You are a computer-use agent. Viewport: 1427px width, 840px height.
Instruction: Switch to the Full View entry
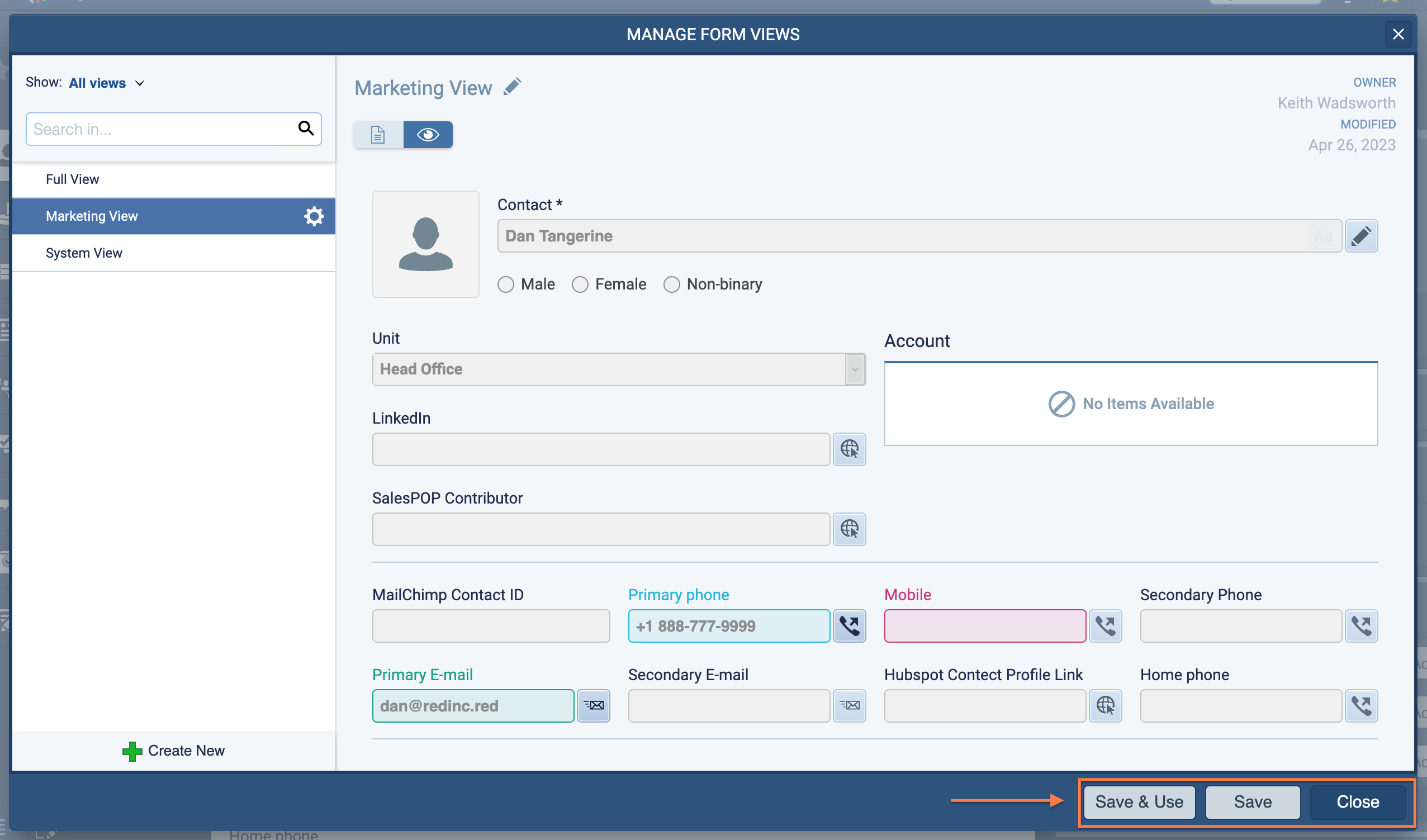point(73,179)
